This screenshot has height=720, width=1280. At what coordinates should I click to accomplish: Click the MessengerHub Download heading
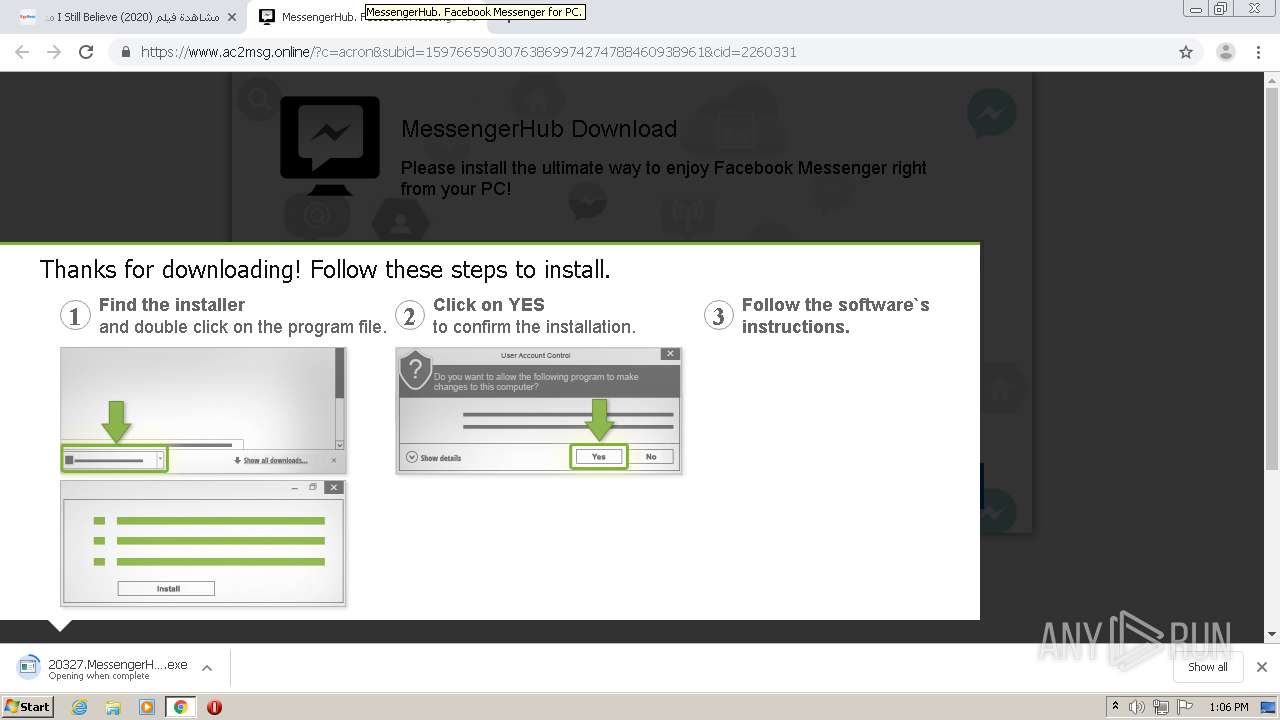539,129
